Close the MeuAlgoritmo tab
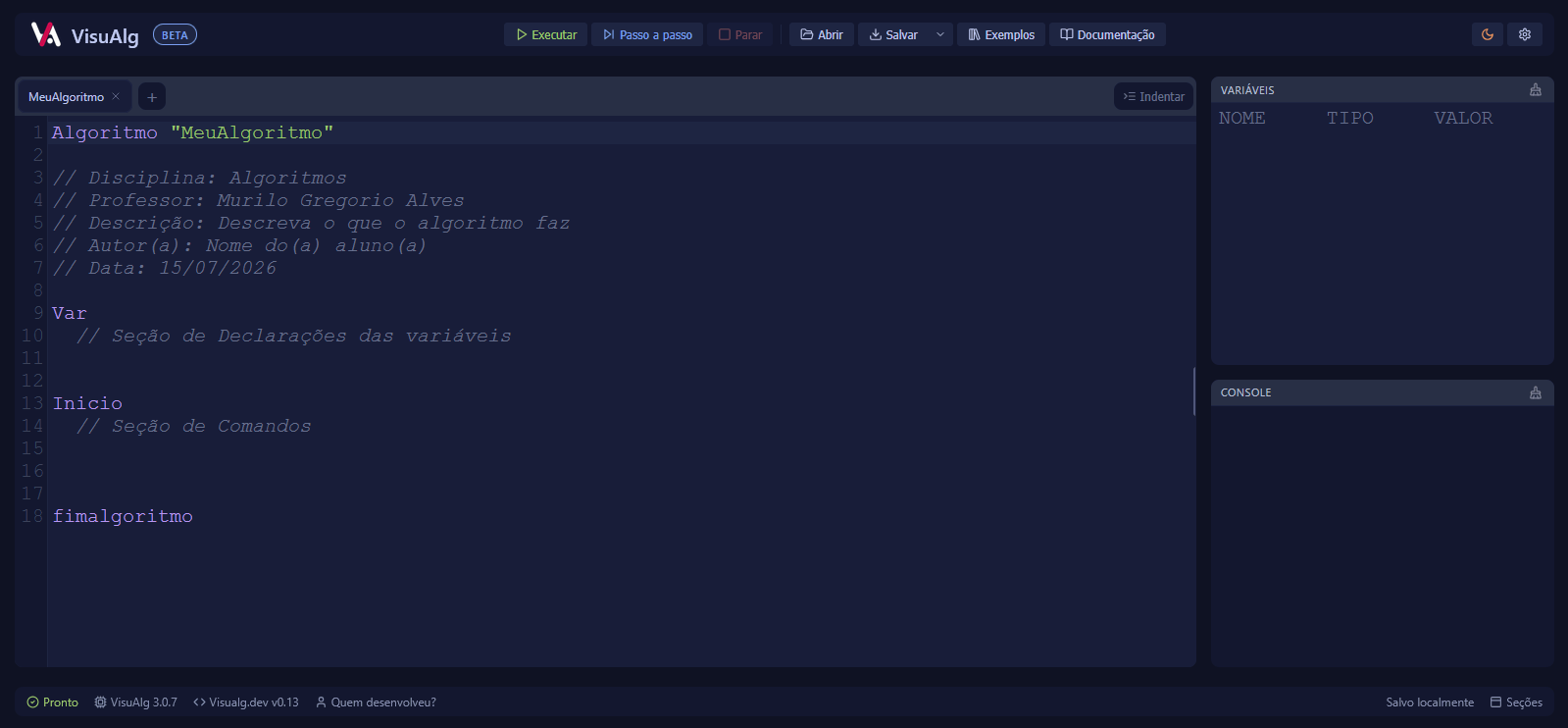 (116, 96)
